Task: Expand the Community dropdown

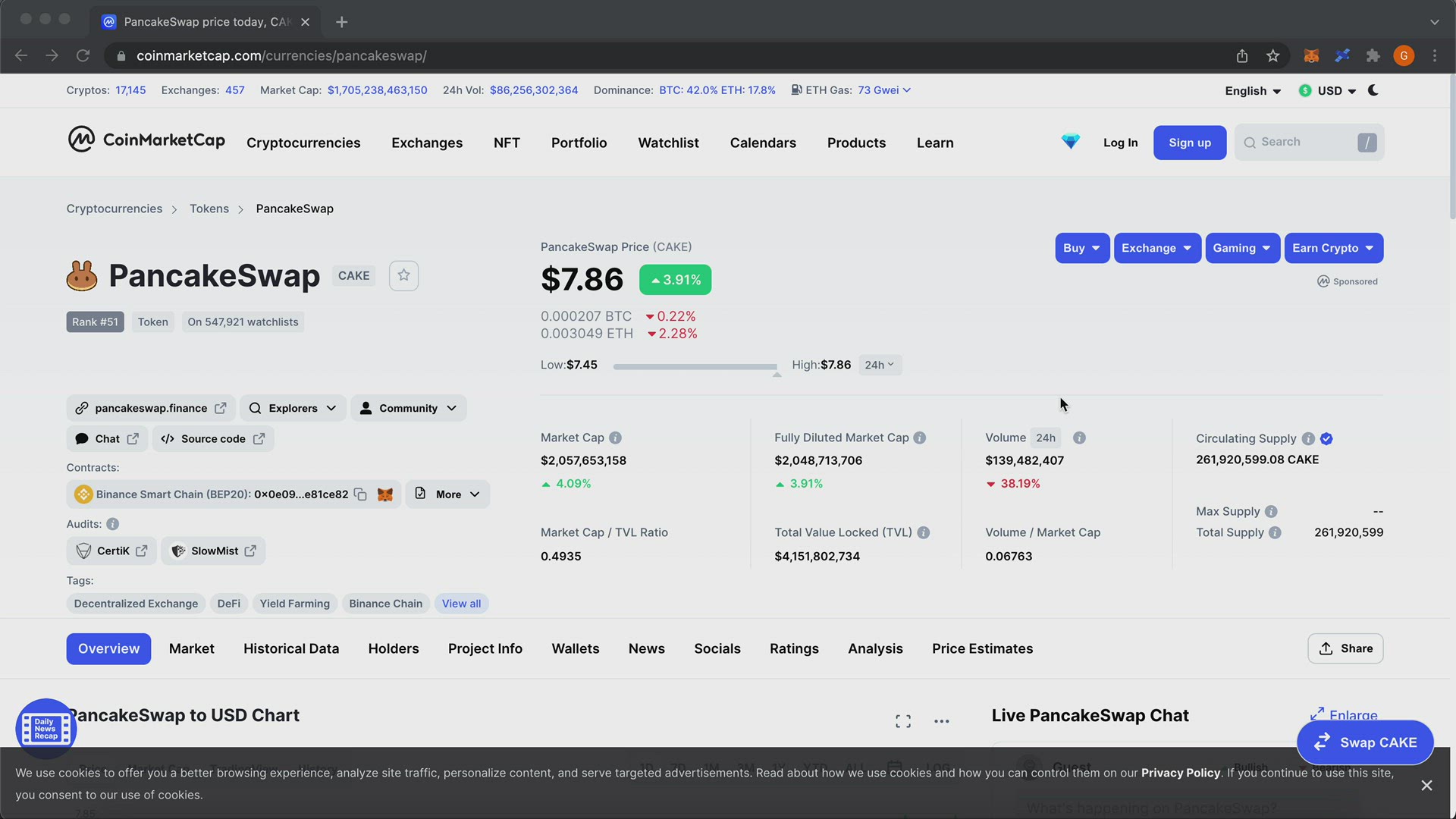Action: (x=408, y=408)
